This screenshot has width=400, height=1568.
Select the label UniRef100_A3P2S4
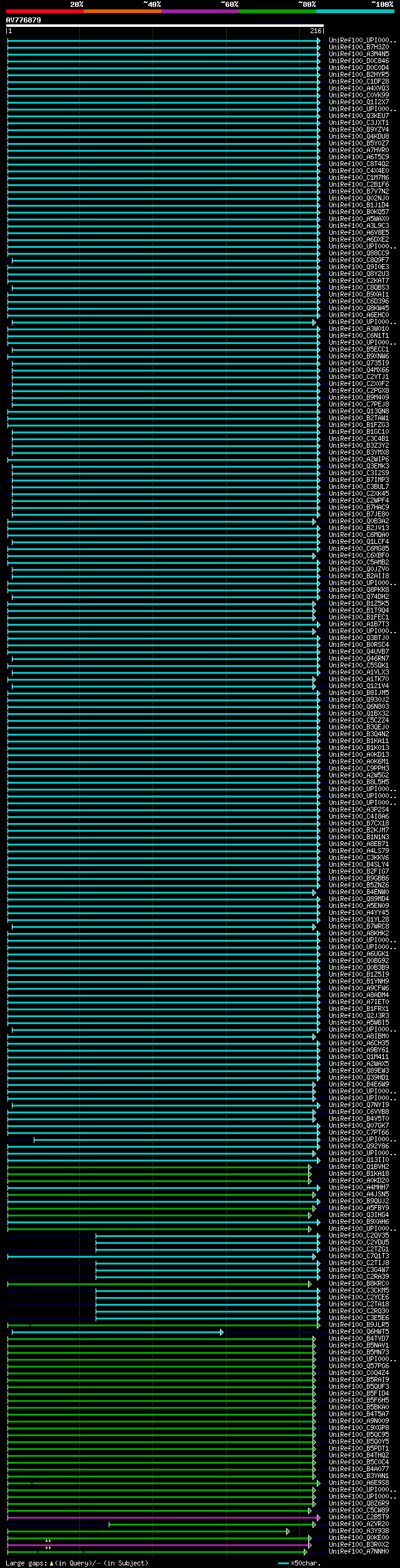pos(359,809)
